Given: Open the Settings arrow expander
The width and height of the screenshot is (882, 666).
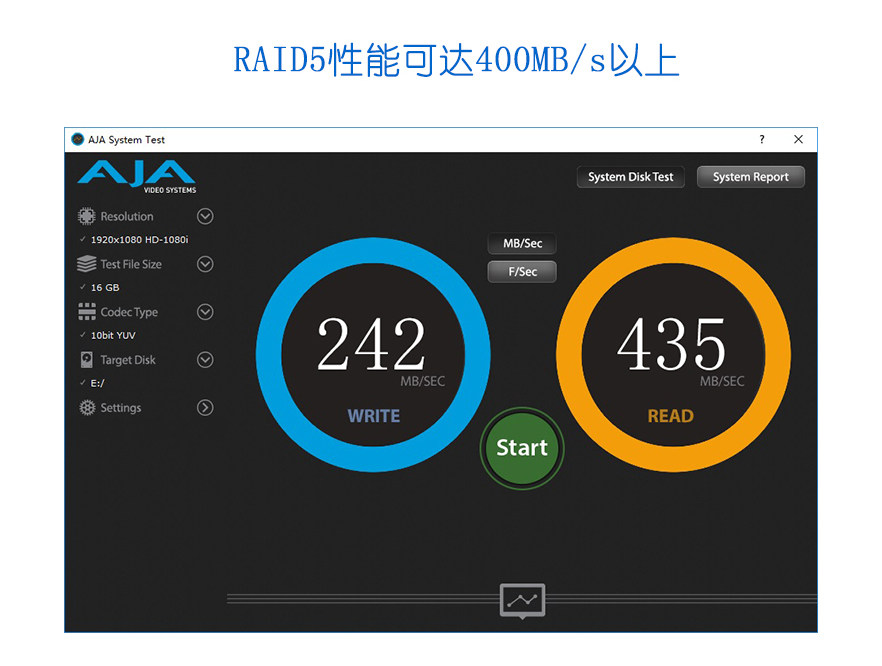Looking at the screenshot, I should (x=205, y=407).
